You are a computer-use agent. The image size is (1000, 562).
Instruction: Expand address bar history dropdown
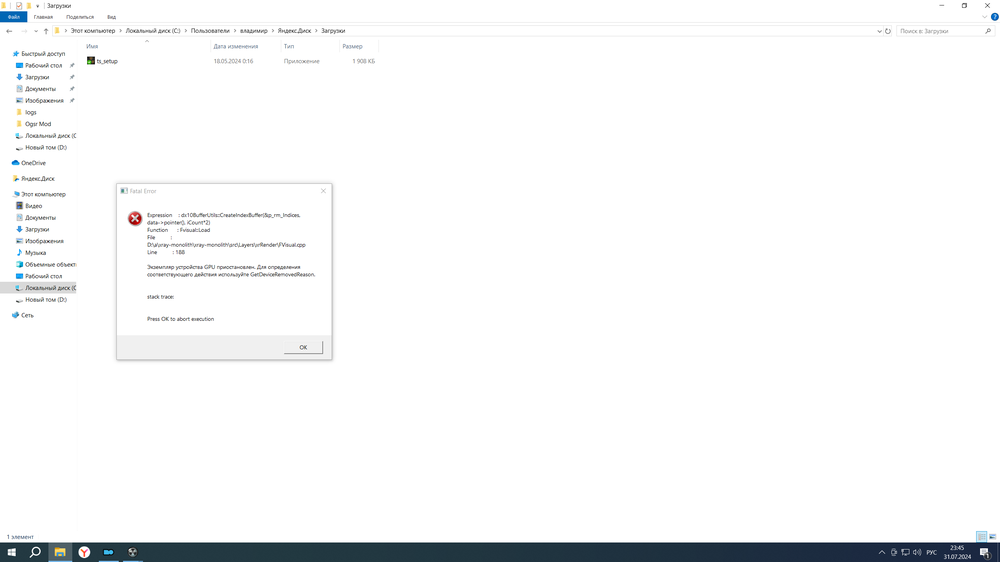coord(879,31)
